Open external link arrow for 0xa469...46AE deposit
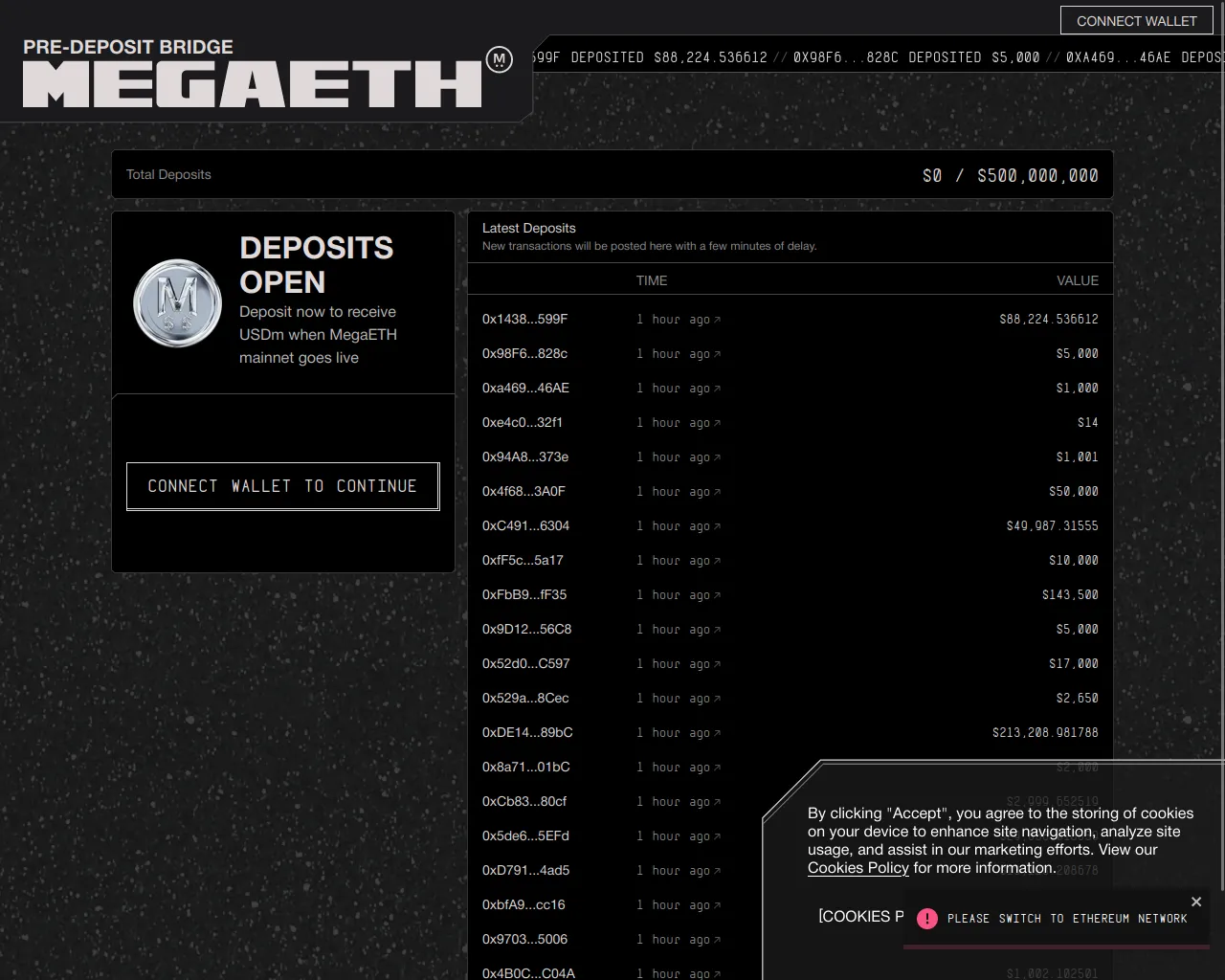Screen dimensions: 1225x980 717,389
